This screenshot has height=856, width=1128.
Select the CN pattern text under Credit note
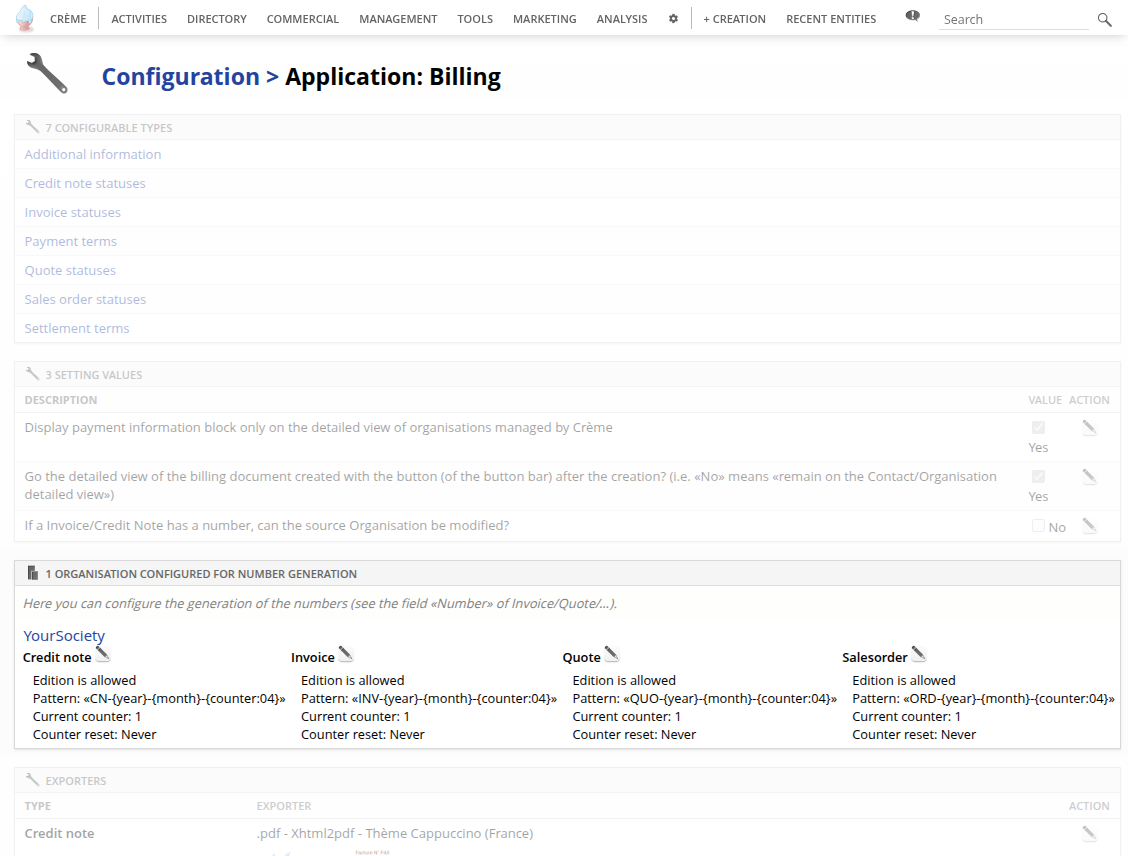click(159, 698)
